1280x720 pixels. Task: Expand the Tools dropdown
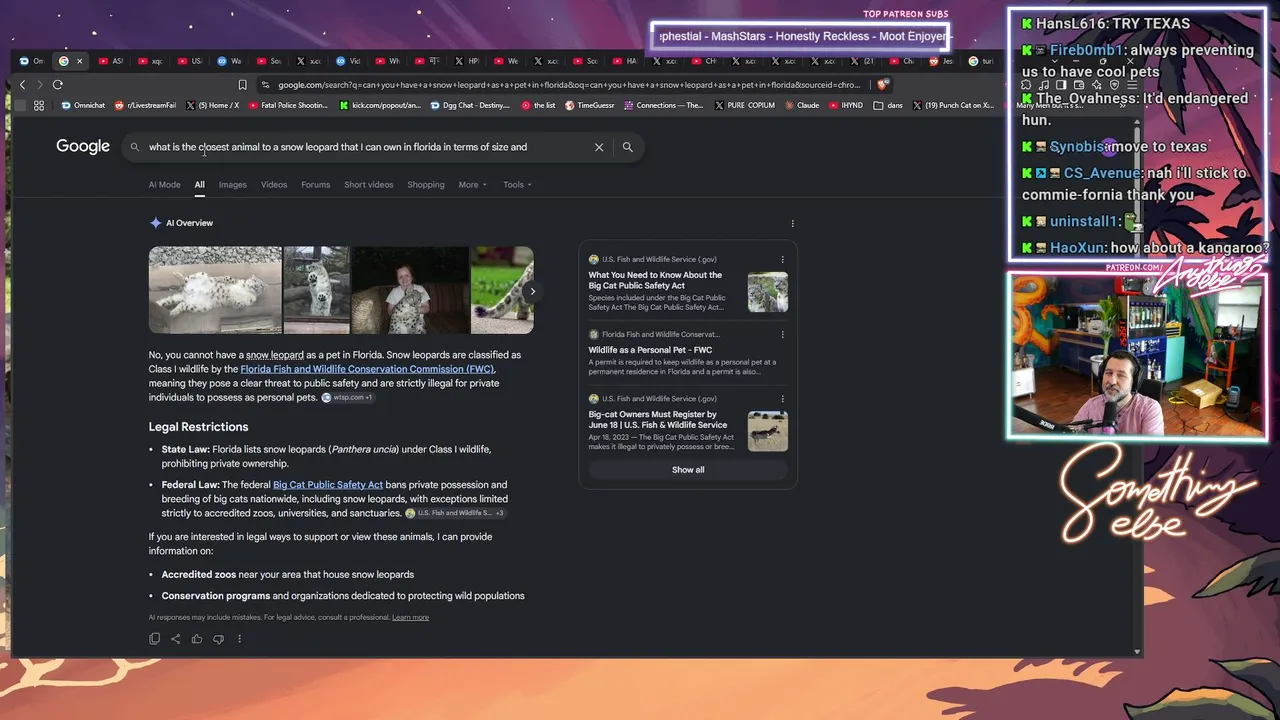[517, 185]
